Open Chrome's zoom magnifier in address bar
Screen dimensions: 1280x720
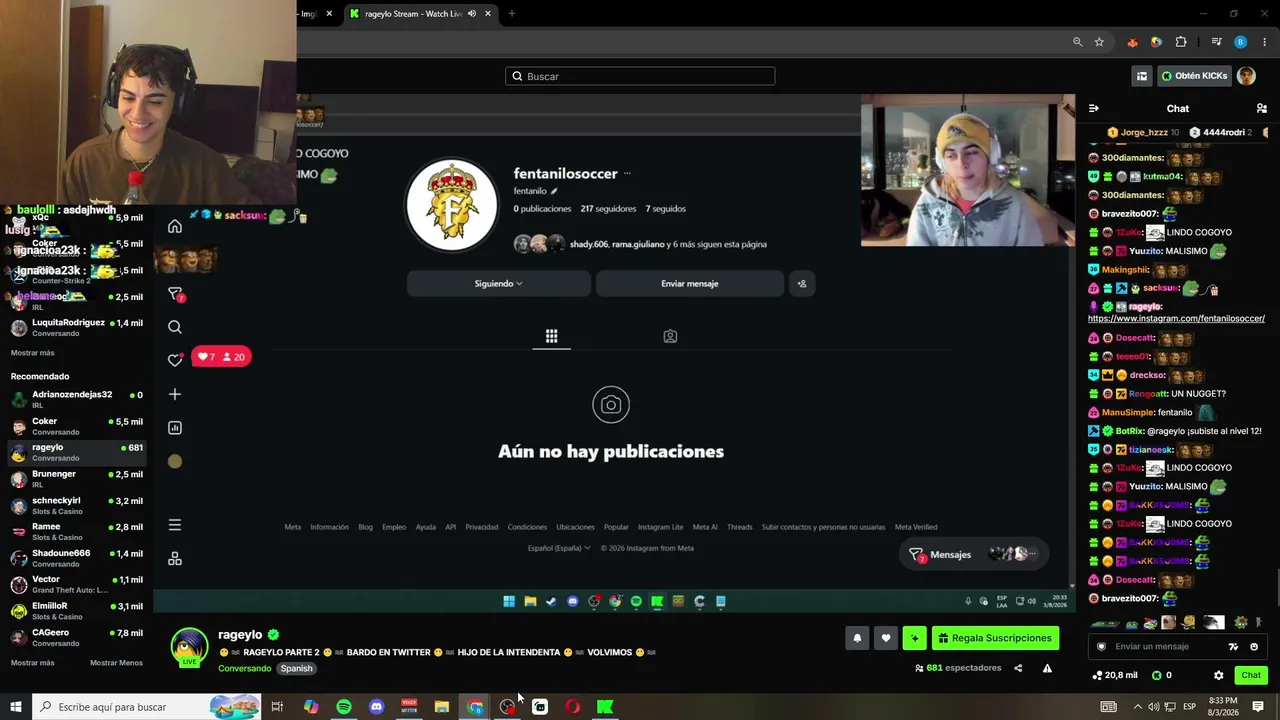coord(1077,42)
